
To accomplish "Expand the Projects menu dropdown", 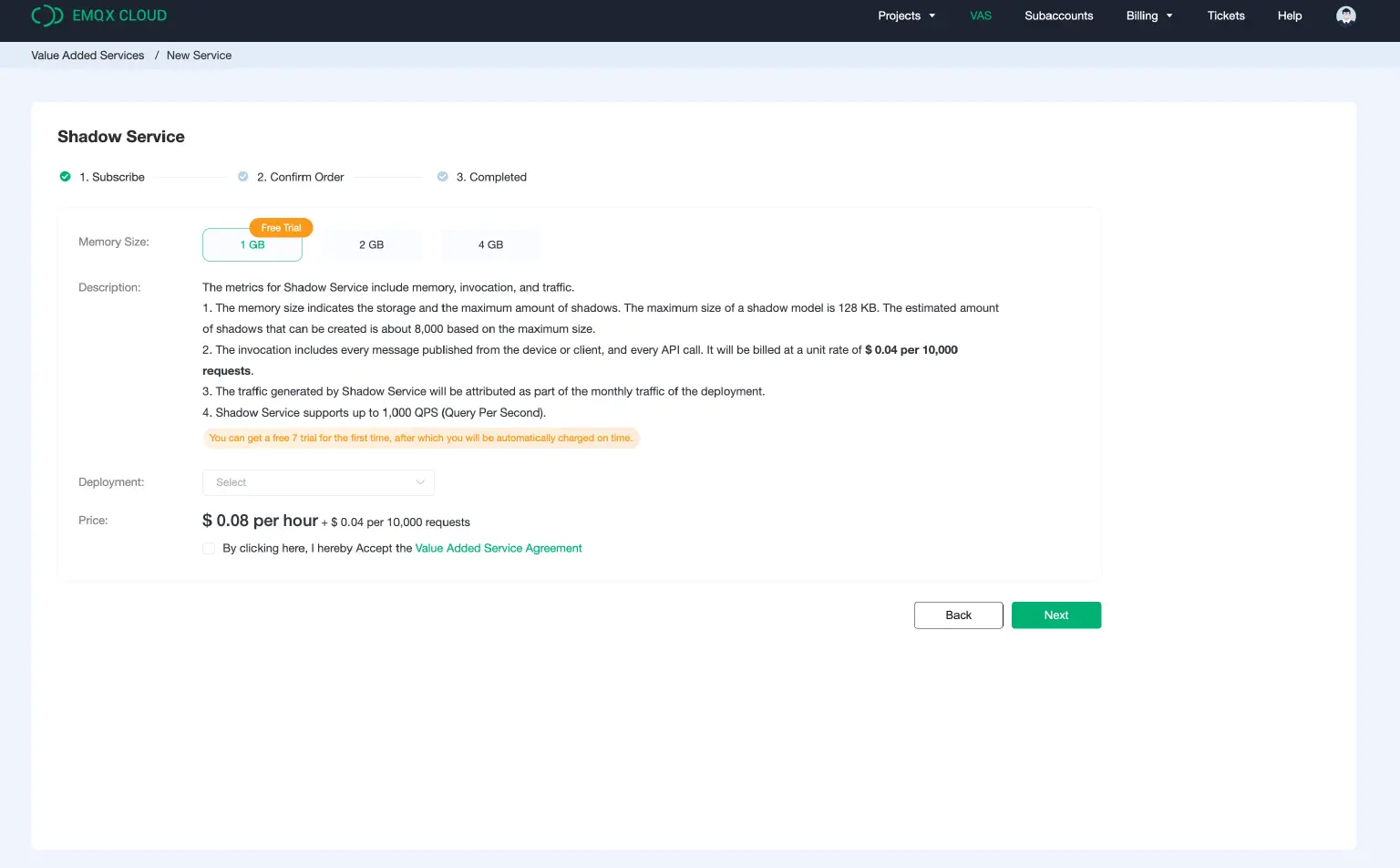I will click(906, 15).
